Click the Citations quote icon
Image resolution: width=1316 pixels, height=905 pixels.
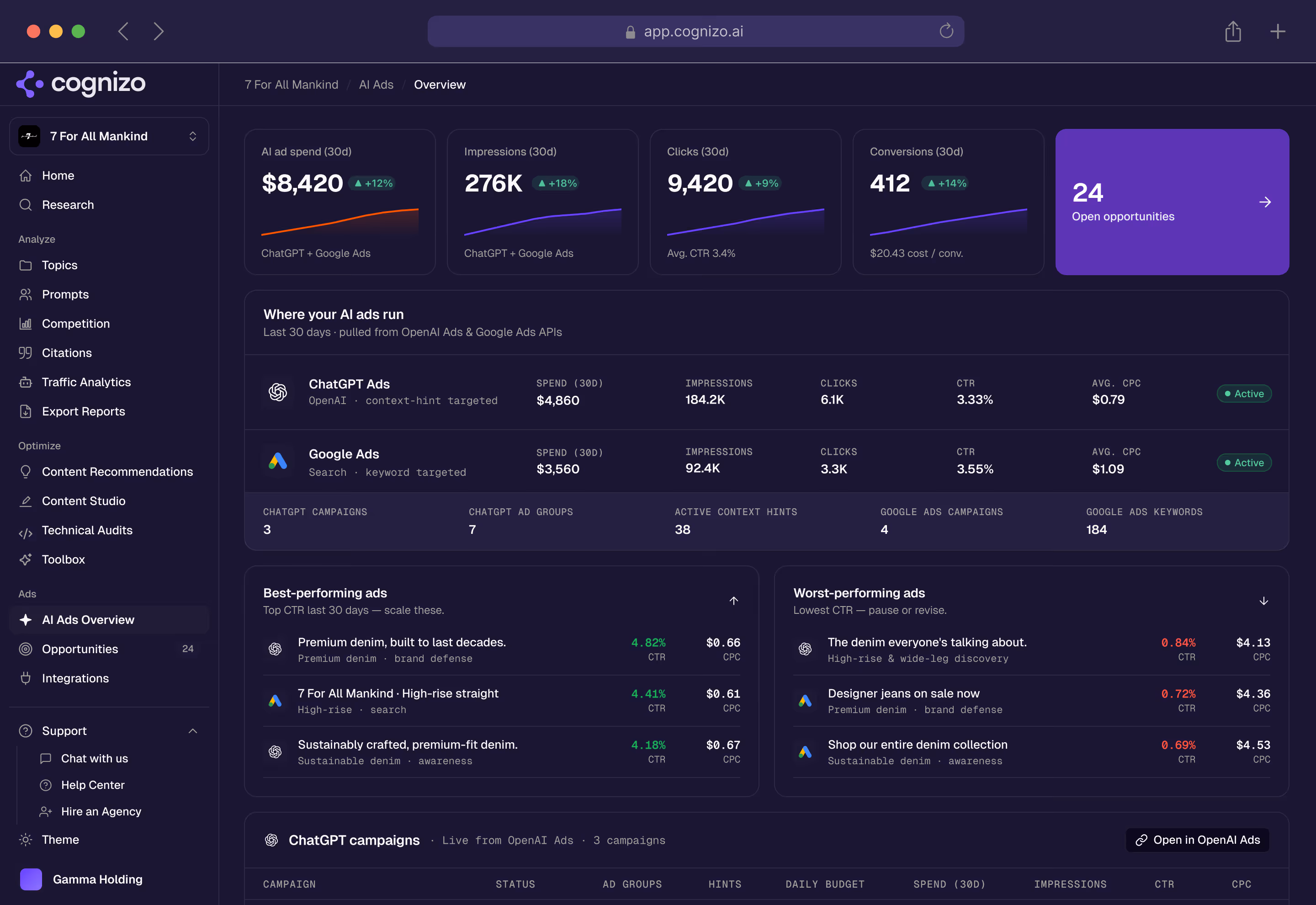26,353
